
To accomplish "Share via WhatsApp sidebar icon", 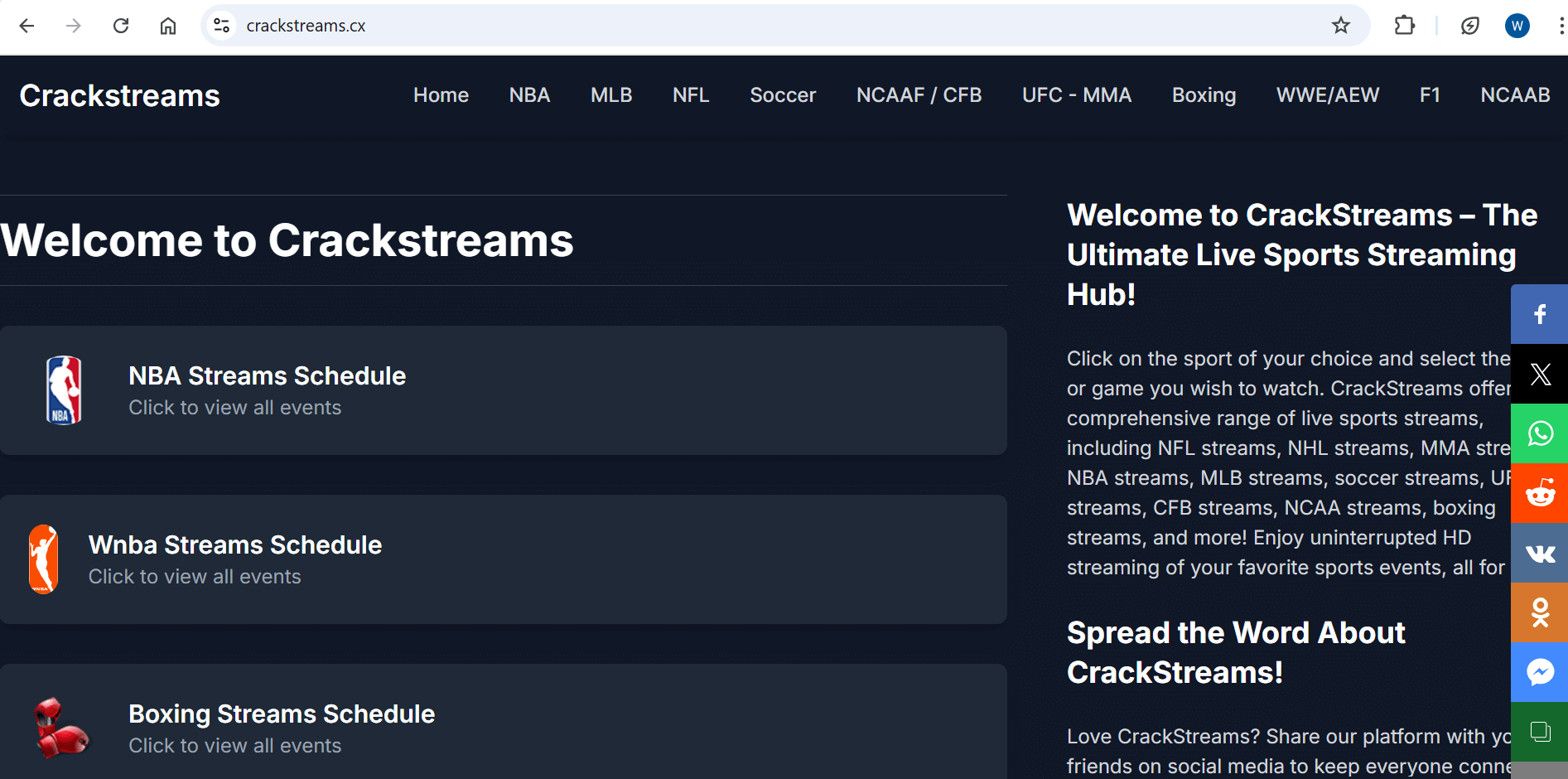I will click(x=1540, y=433).
